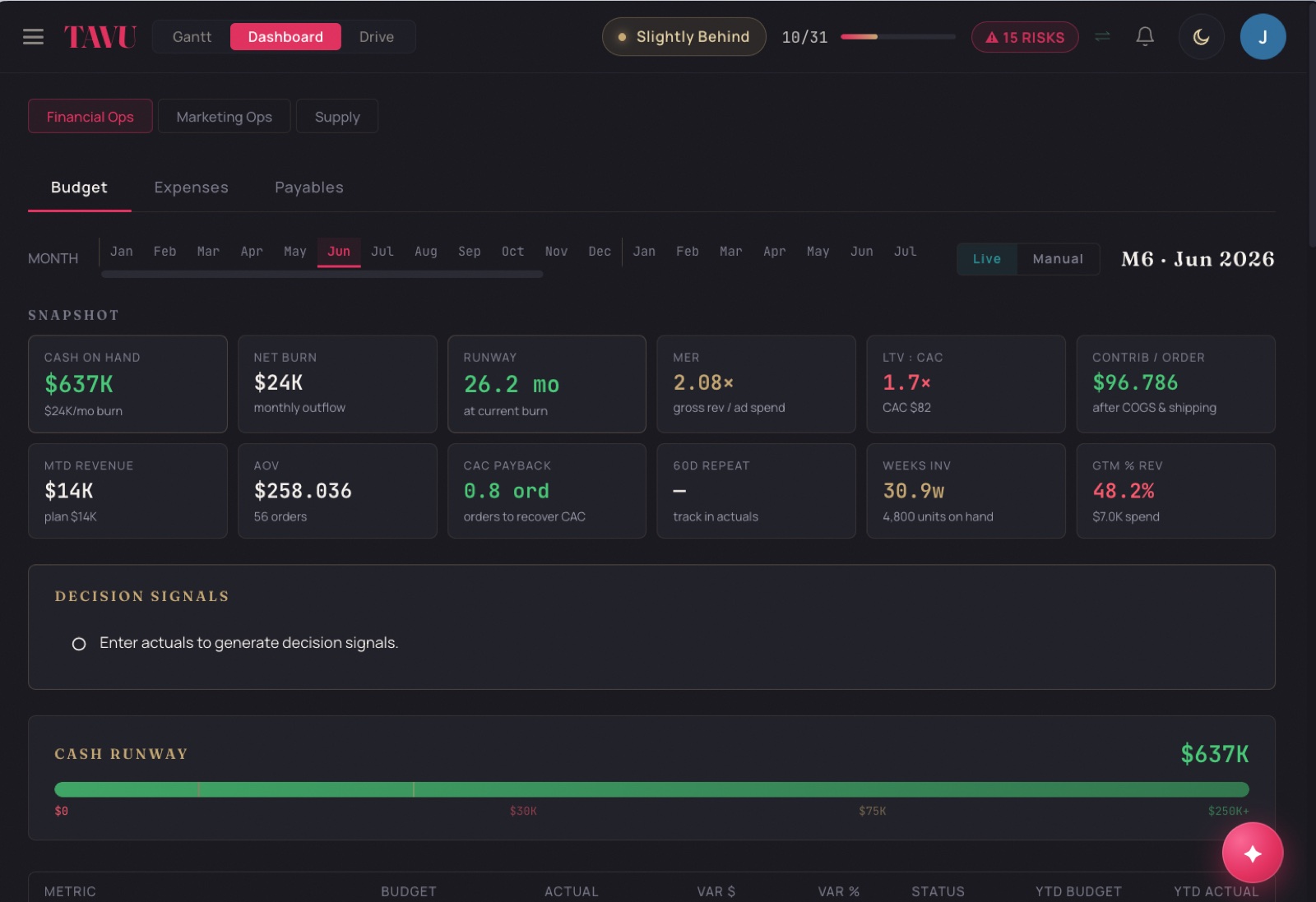Select the first Mar month
This screenshot has width=1316, height=902.
tap(208, 252)
